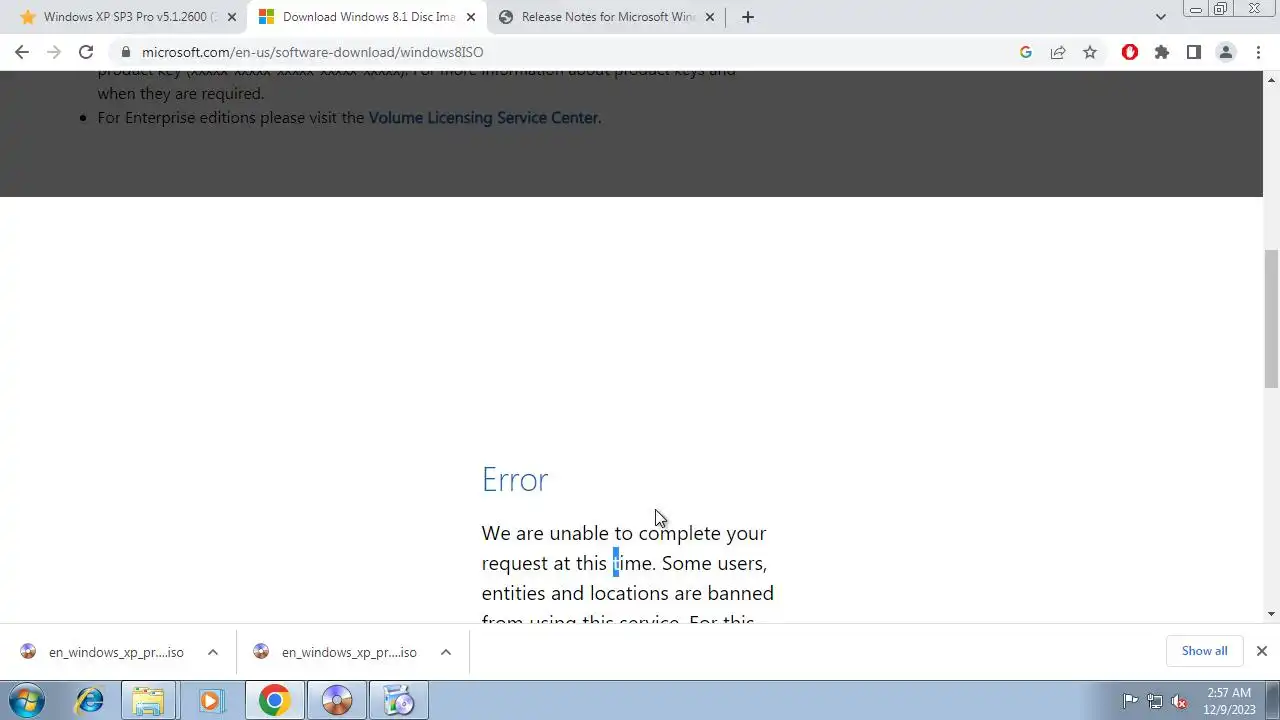This screenshot has width=1280, height=720.
Task: Open the Windows Start button
Action: (27, 700)
